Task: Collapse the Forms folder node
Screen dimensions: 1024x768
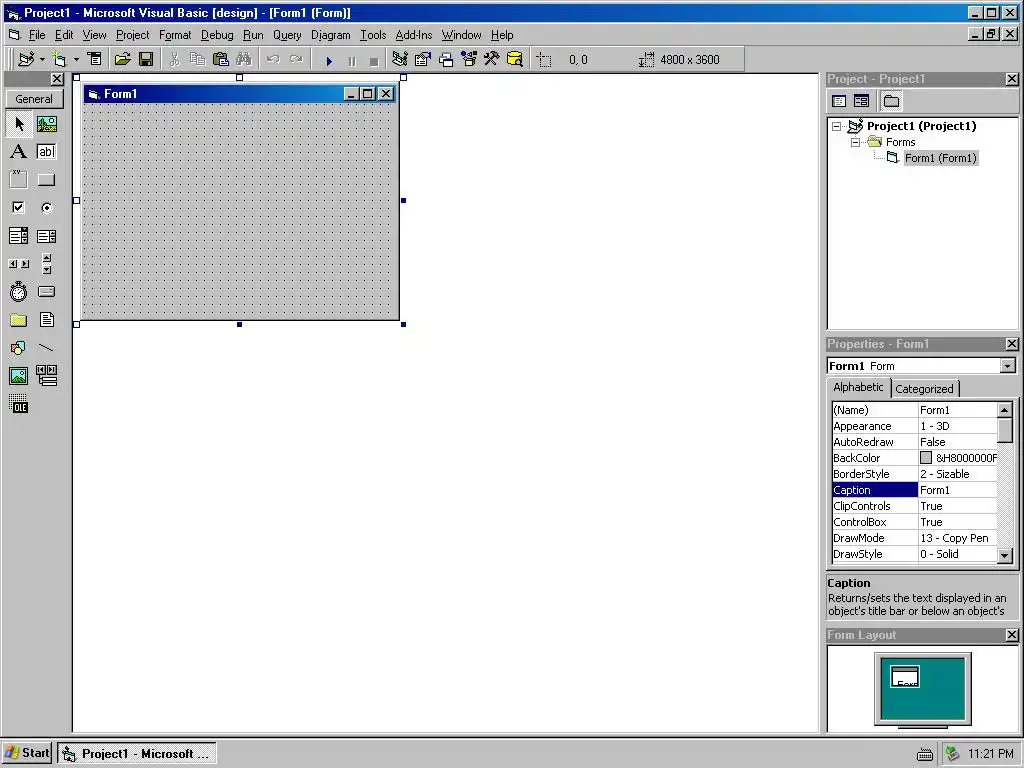Action: pos(855,142)
